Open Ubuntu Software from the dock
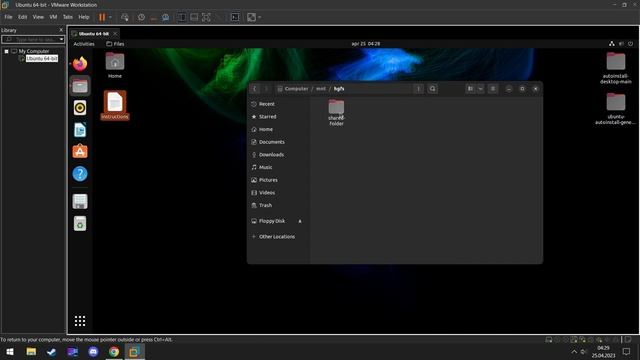The height and width of the screenshot is (360, 640). point(80,152)
